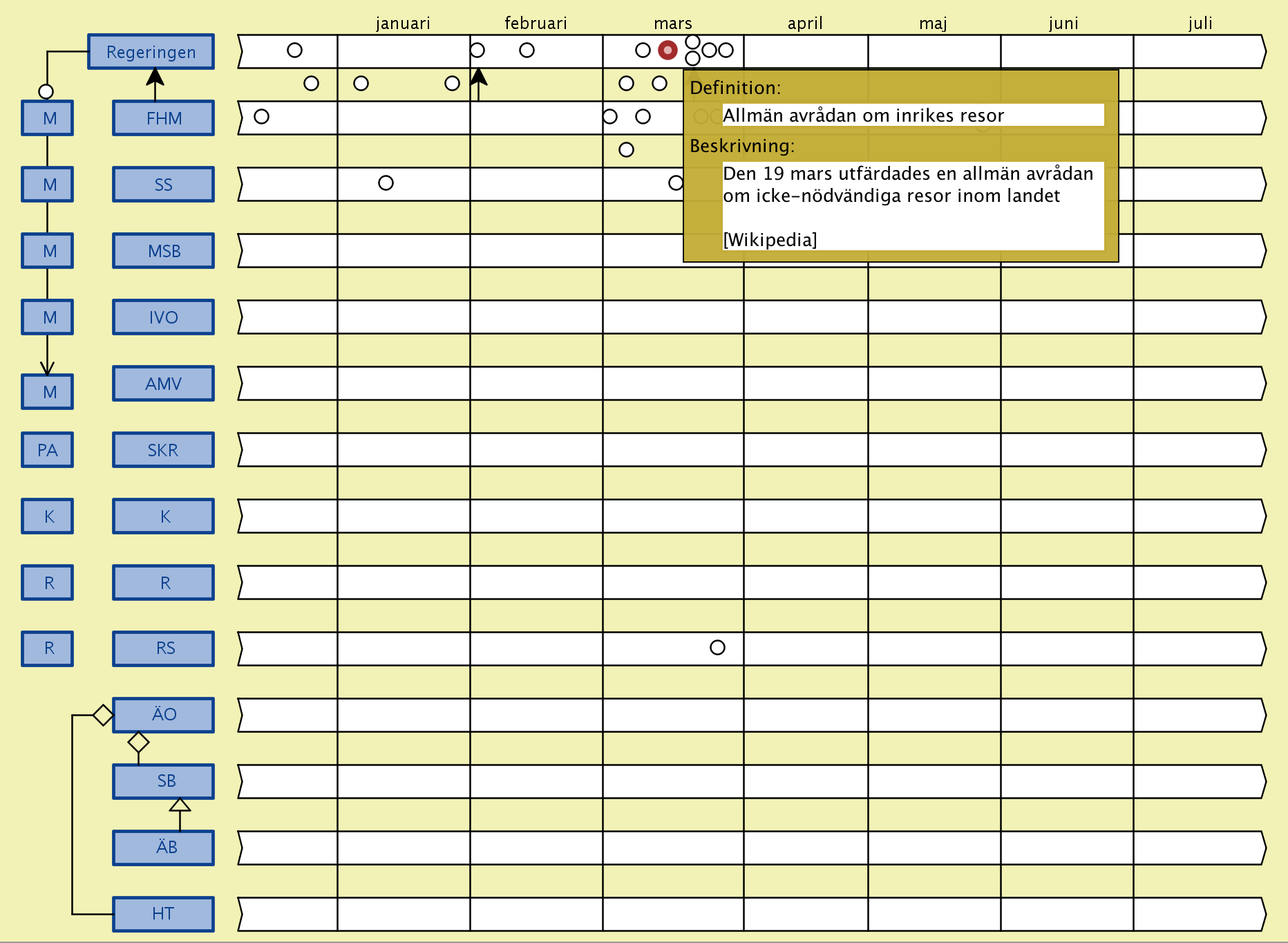
Task: Click the red highlighted event marker in mars
Action: 667,50
